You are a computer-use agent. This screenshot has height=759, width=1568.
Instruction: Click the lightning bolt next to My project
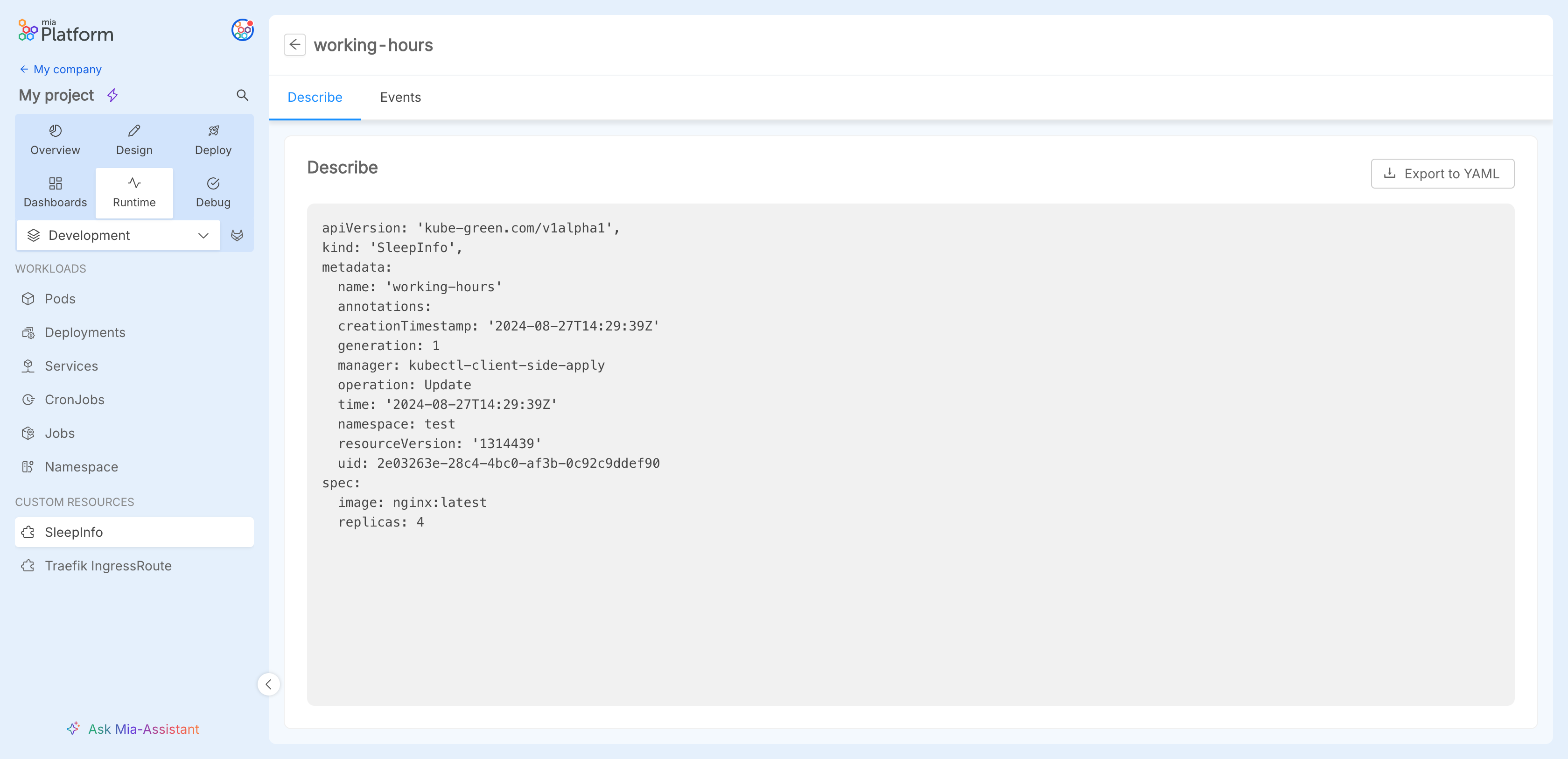pyautogui.click(x=112, y=95)
